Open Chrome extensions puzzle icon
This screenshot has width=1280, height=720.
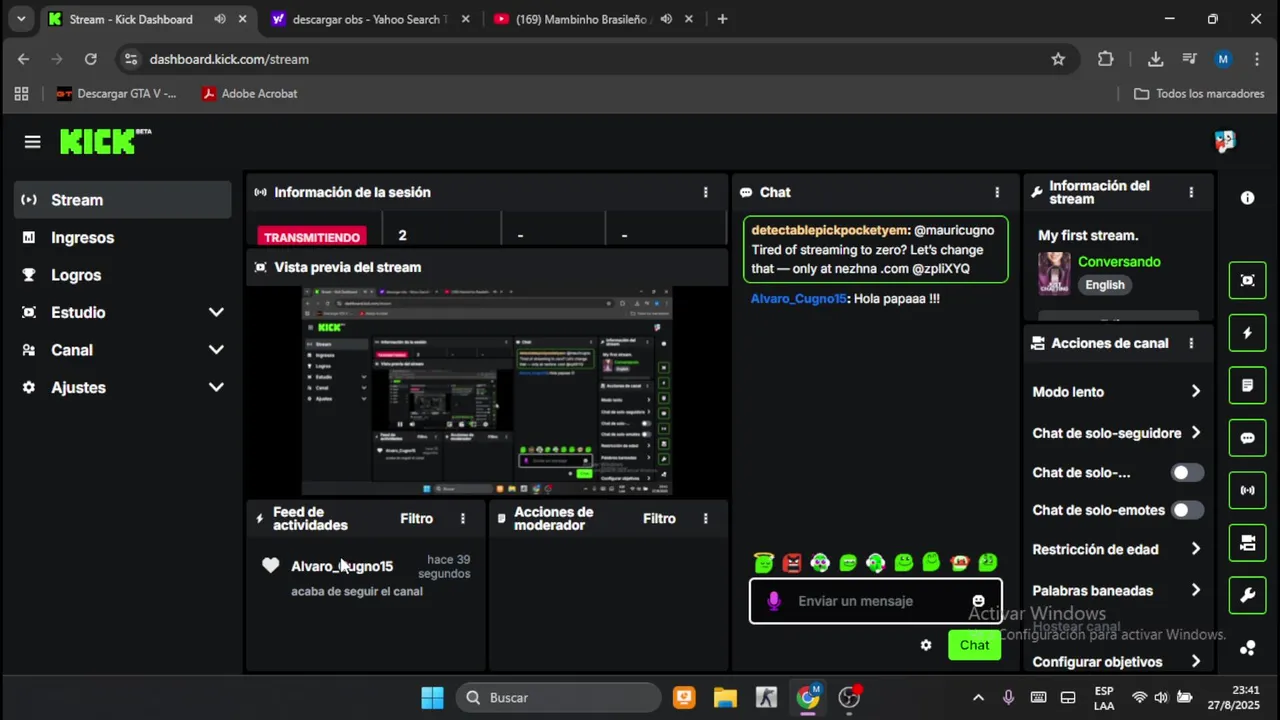click(1105, 59)
